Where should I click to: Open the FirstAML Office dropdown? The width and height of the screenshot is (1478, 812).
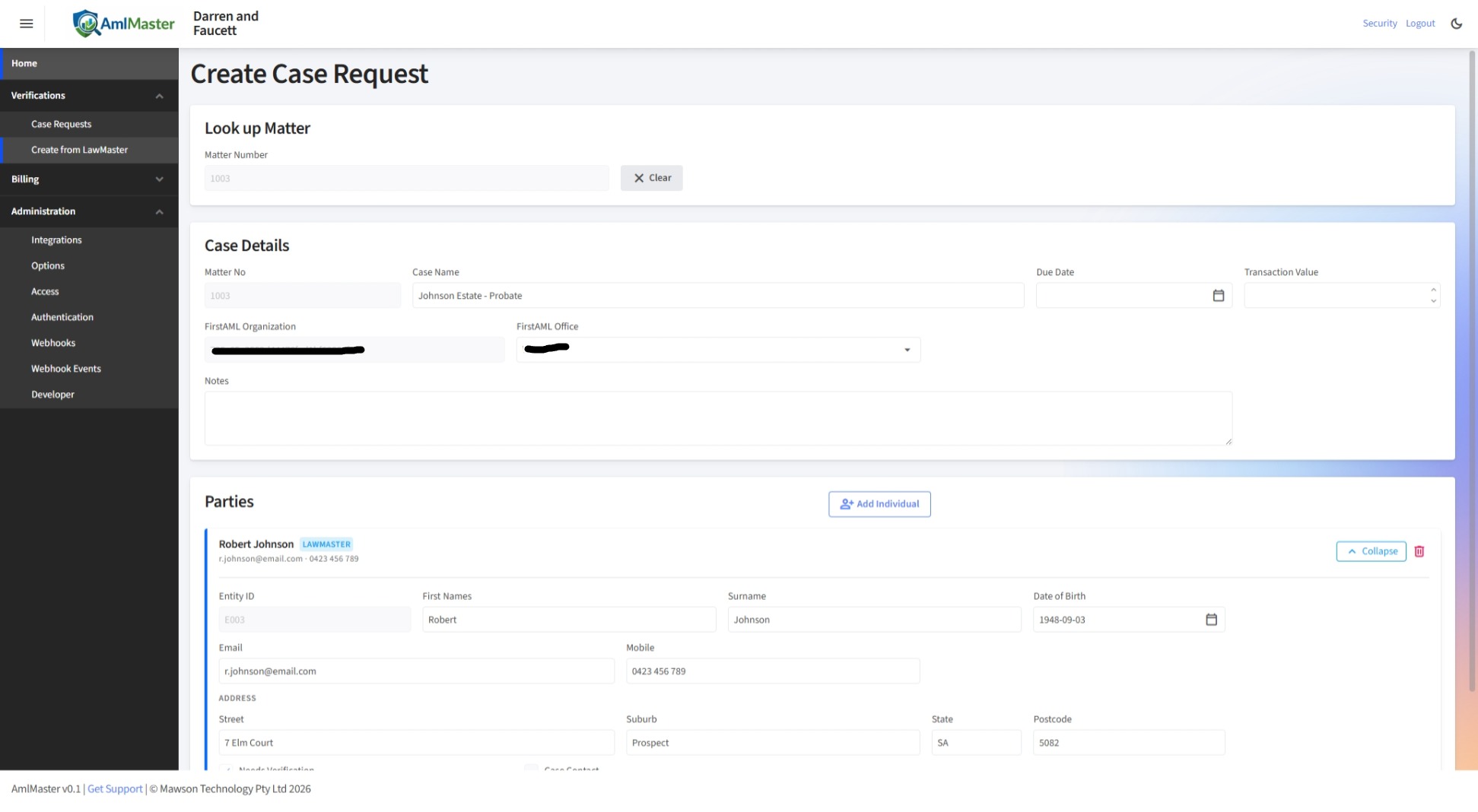point(906,350)
